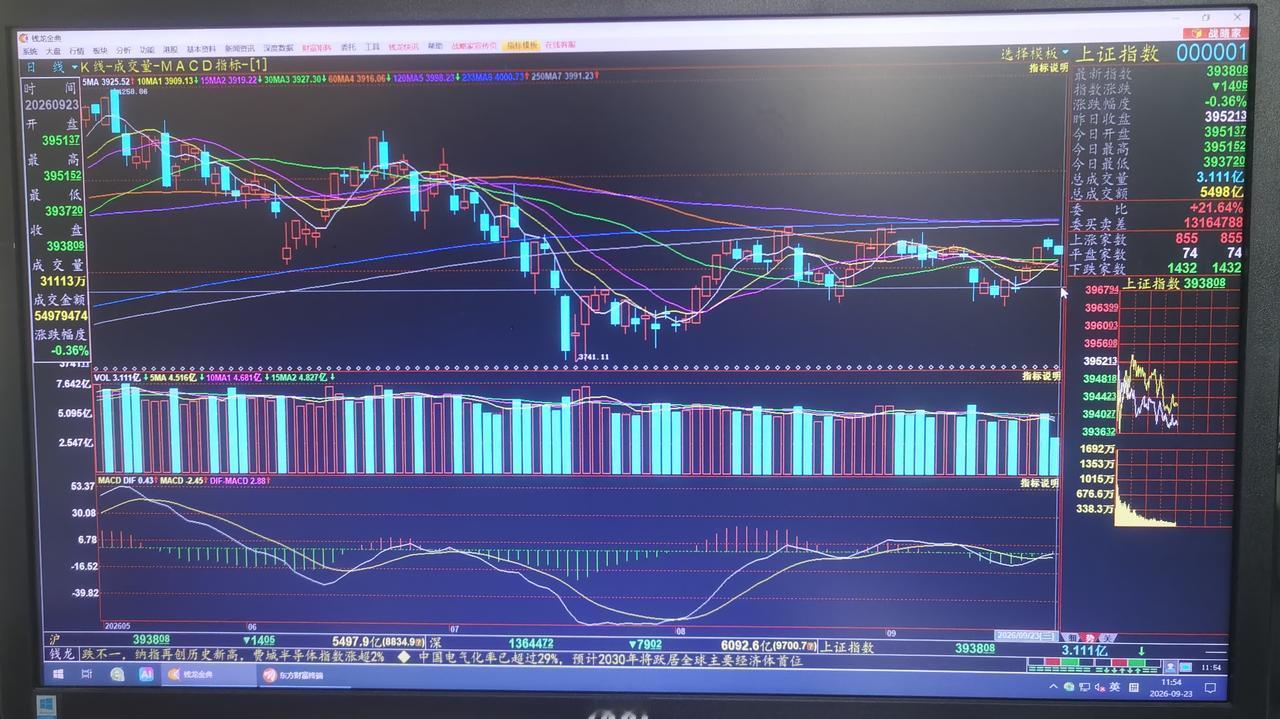Open Task View on the taskbar
This screenshot has width=1280, height=719.
[88, 675]
